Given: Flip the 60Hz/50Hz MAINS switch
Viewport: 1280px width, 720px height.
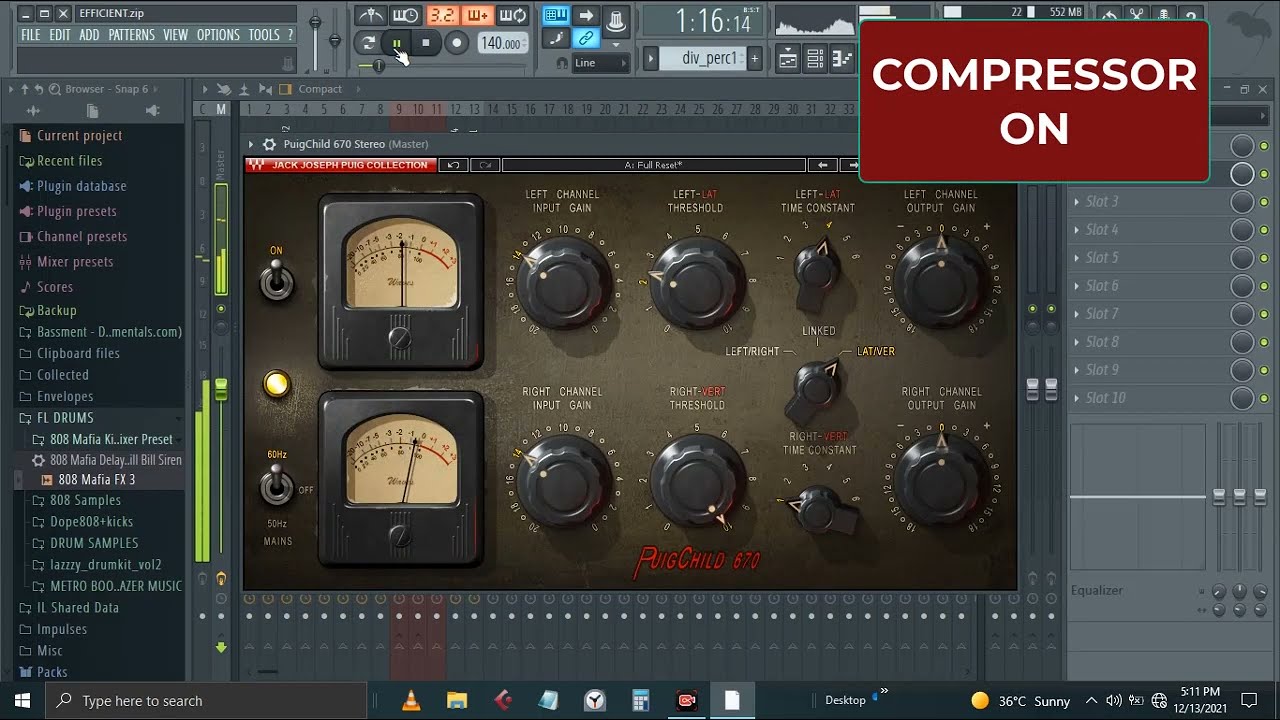Looking at the screenshot, I should coord(277,487).
